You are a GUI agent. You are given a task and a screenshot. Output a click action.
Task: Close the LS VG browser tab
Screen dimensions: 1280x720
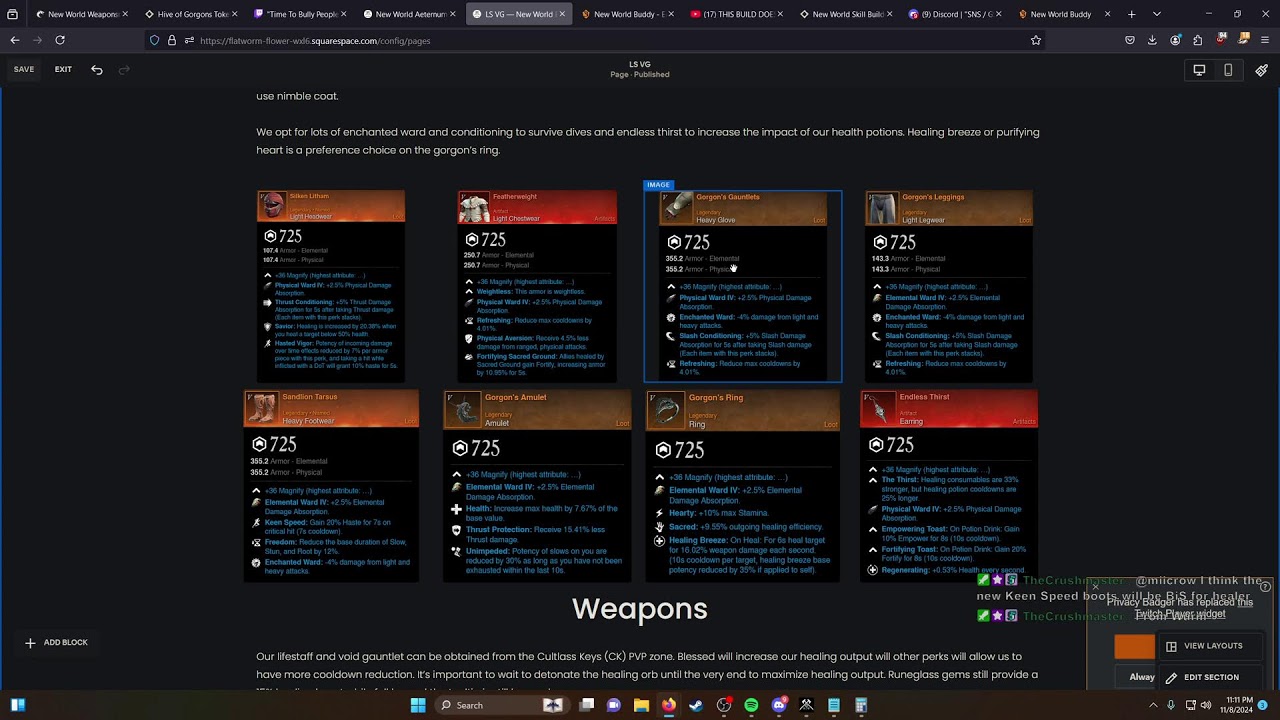562,14
